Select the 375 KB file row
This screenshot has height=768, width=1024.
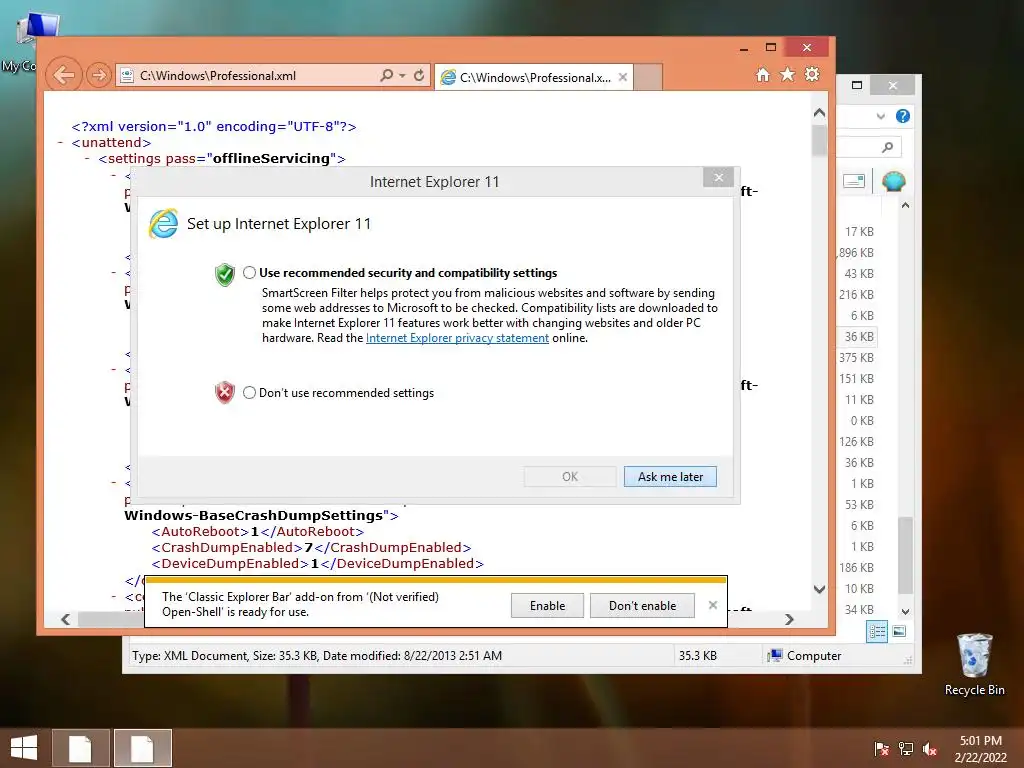pos(857,358)
